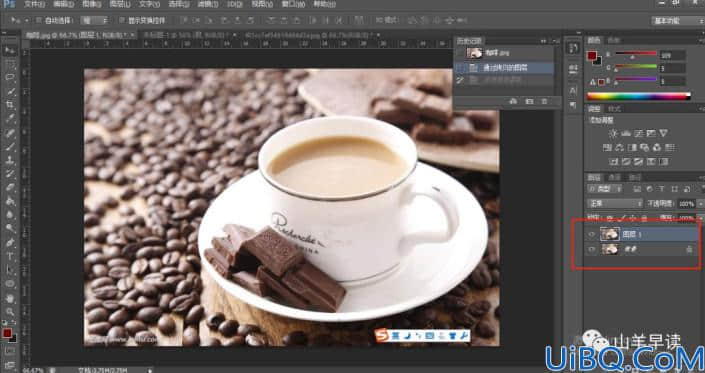Click the delete state trash icon in History panel

(544, 102)
